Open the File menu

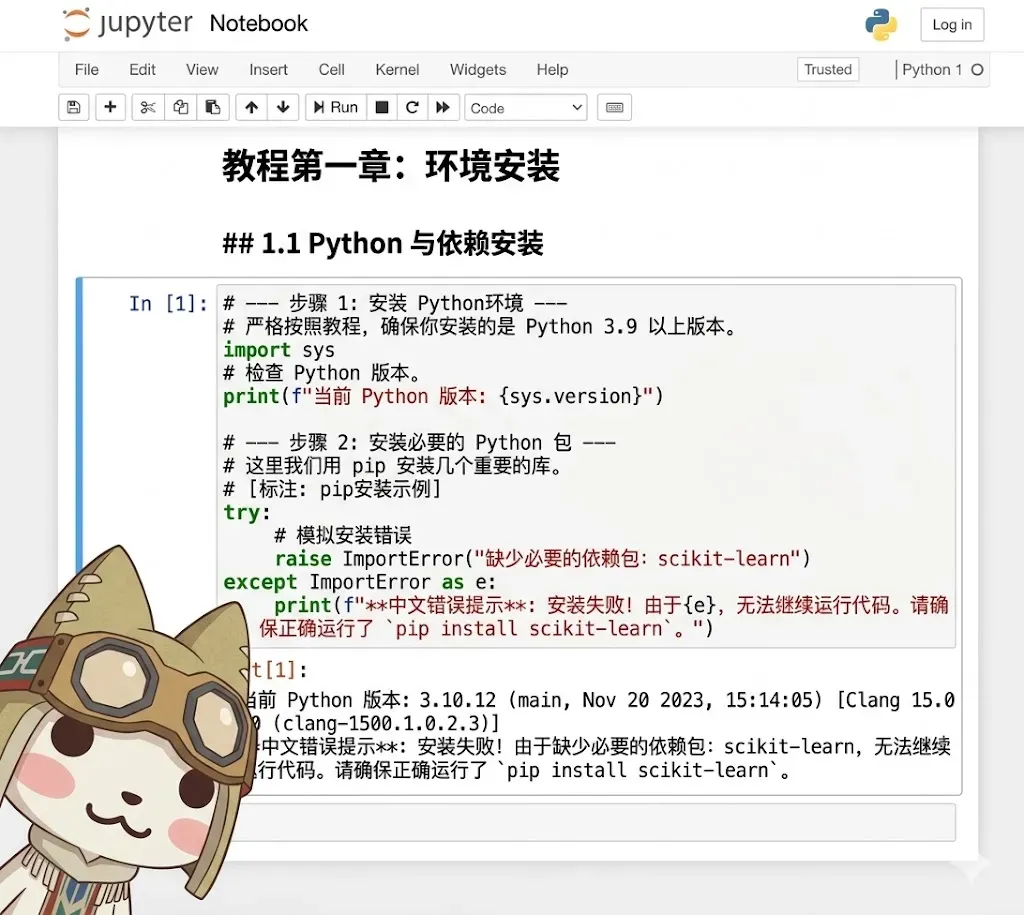(x=87, y=70)
